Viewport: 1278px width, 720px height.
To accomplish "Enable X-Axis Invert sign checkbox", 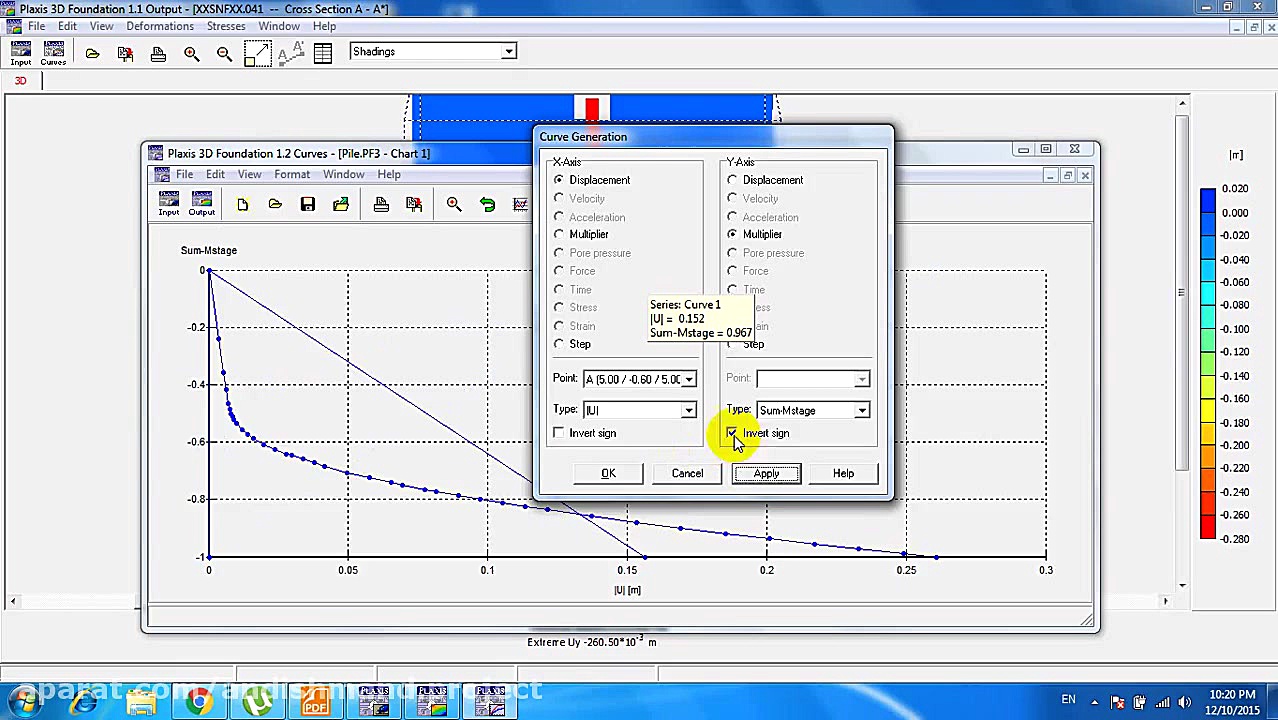I will click(x=559, y=433).
